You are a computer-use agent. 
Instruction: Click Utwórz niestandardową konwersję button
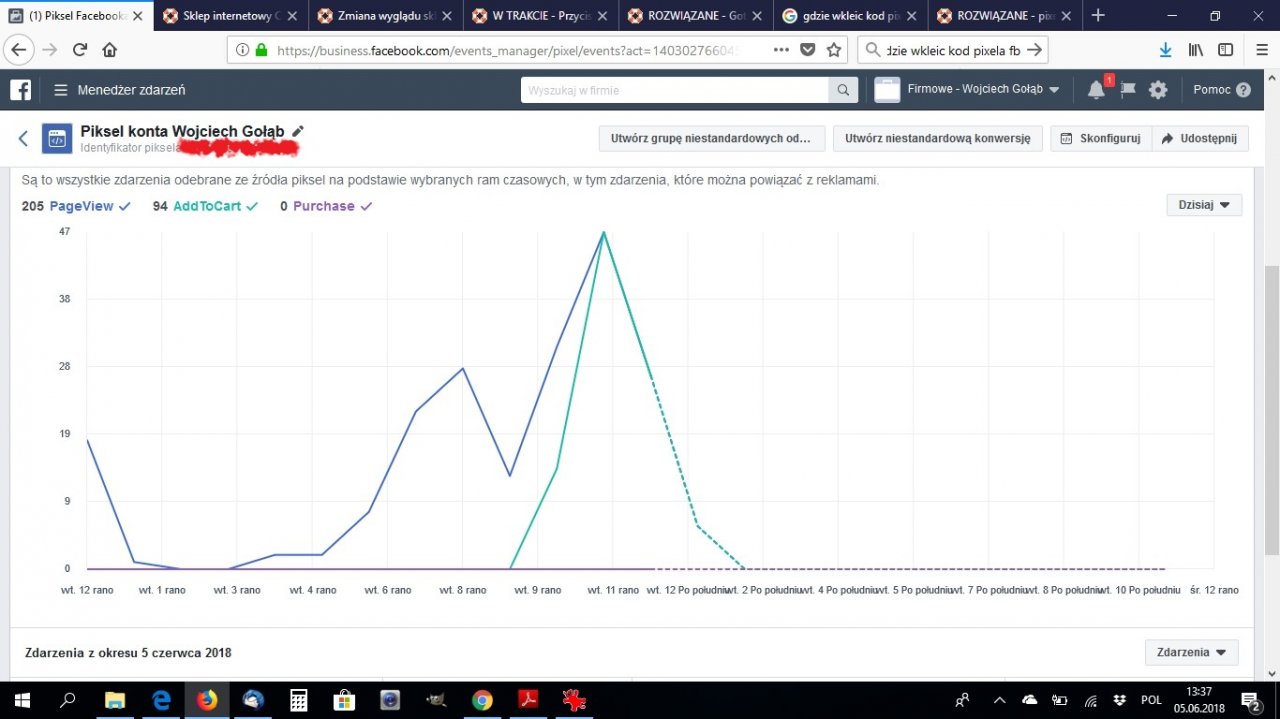[937, 139]
